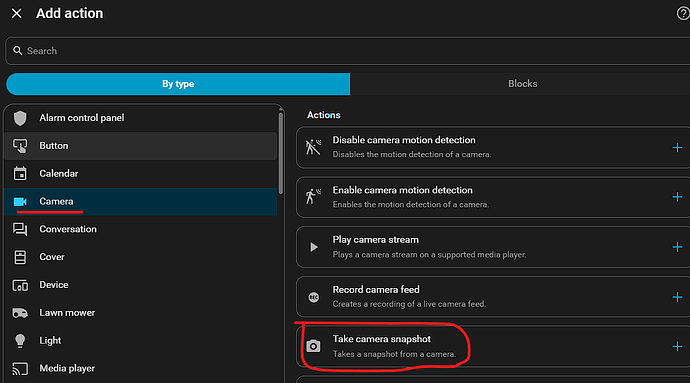Image resolution: width=690 pixels, height=383 pixels.
Task: Click 'Enables the motion detection of a camera.'
Action: (x=411, y=205)
